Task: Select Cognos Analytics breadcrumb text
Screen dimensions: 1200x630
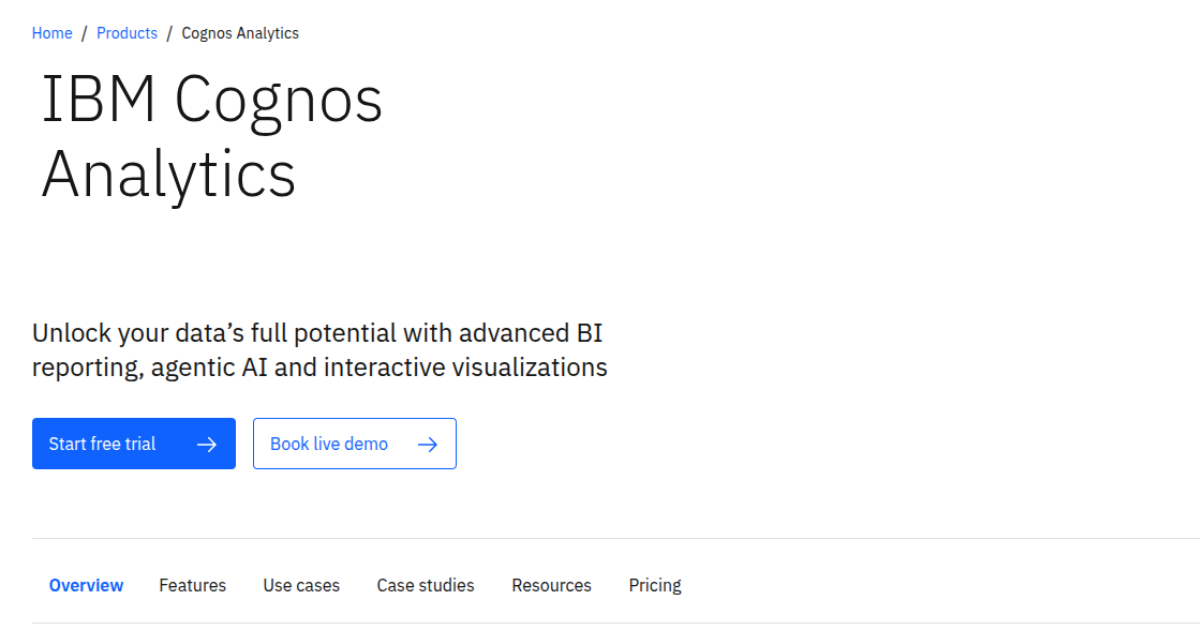Action: 240,33
